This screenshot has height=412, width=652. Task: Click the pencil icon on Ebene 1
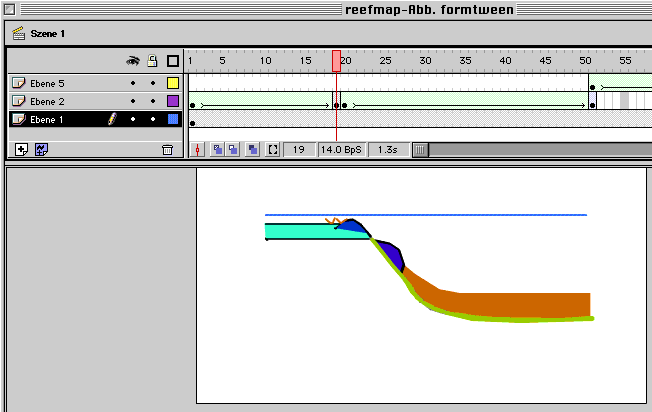coord(112,119)
